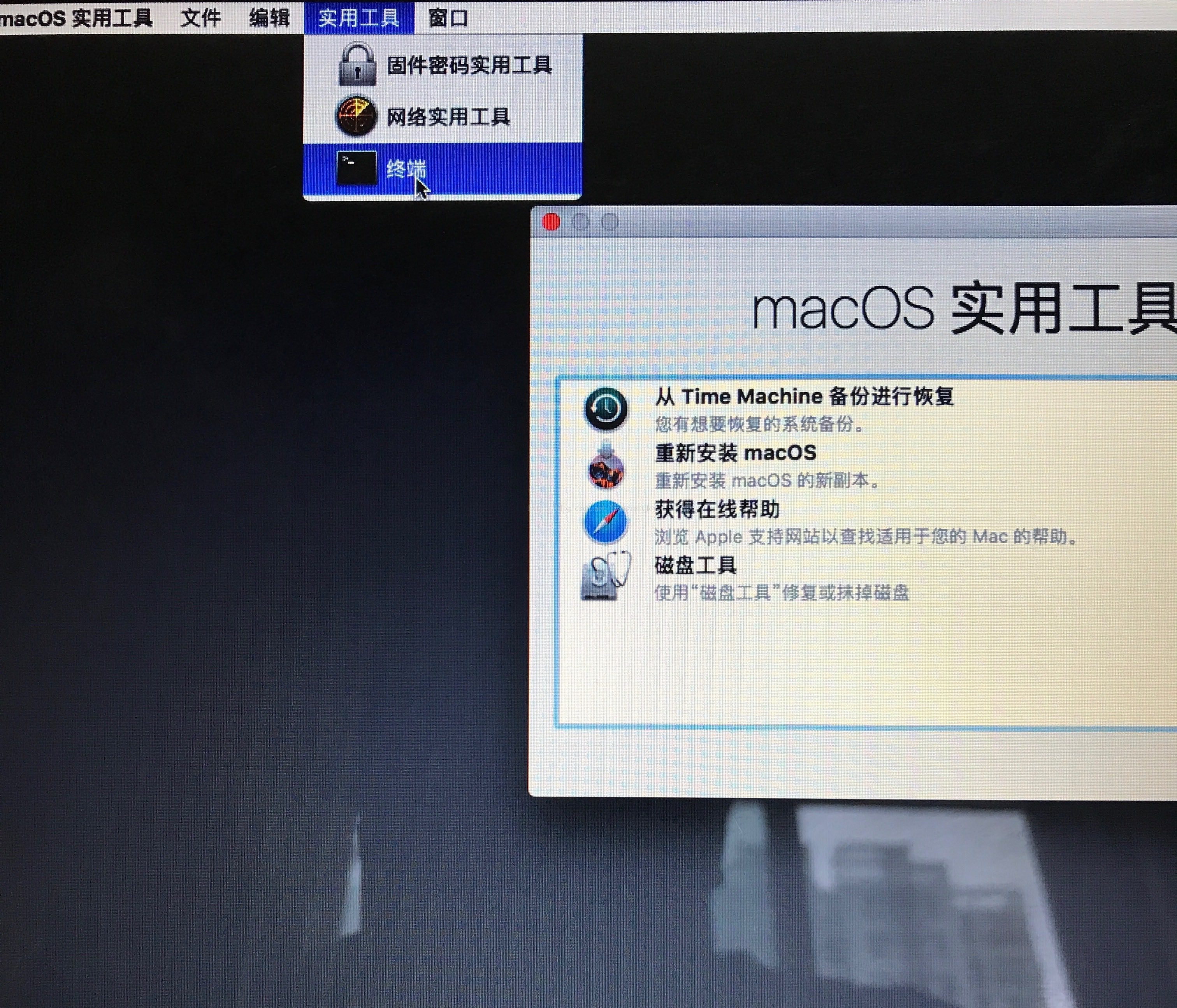The width and height of the screenshot is (1177, 1008).
Task: Select the 磁盘工具 option title
Action: [696, 565]
